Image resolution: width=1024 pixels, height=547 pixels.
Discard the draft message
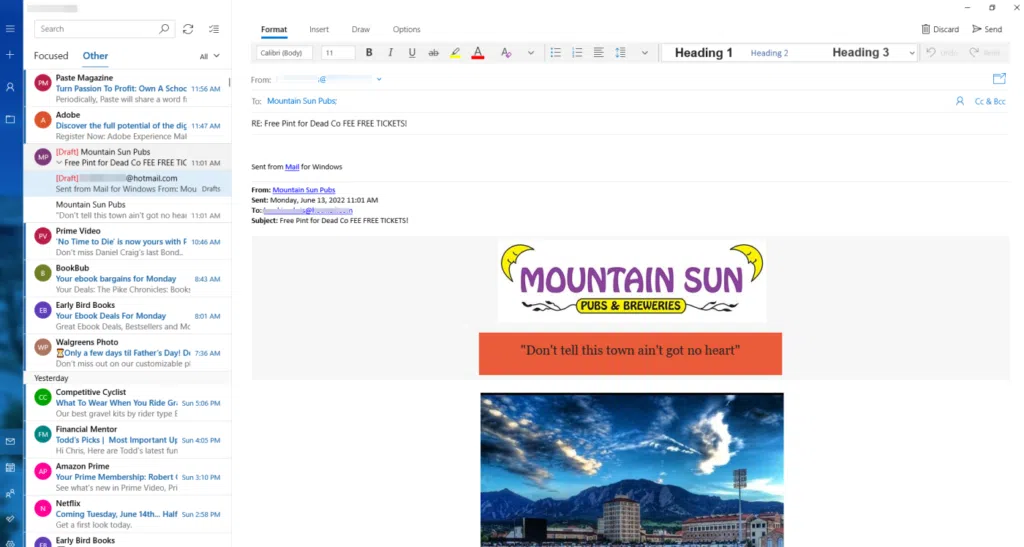(940, 29)
